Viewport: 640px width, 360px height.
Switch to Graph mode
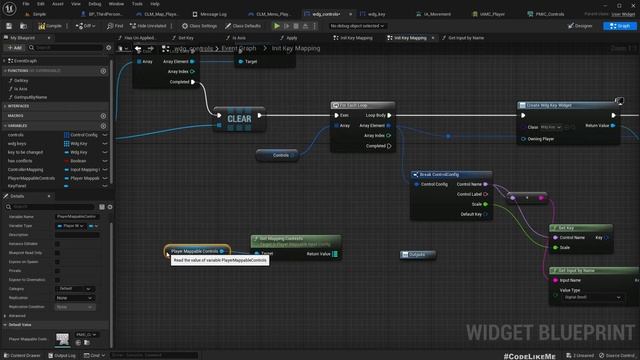point(620,26)
